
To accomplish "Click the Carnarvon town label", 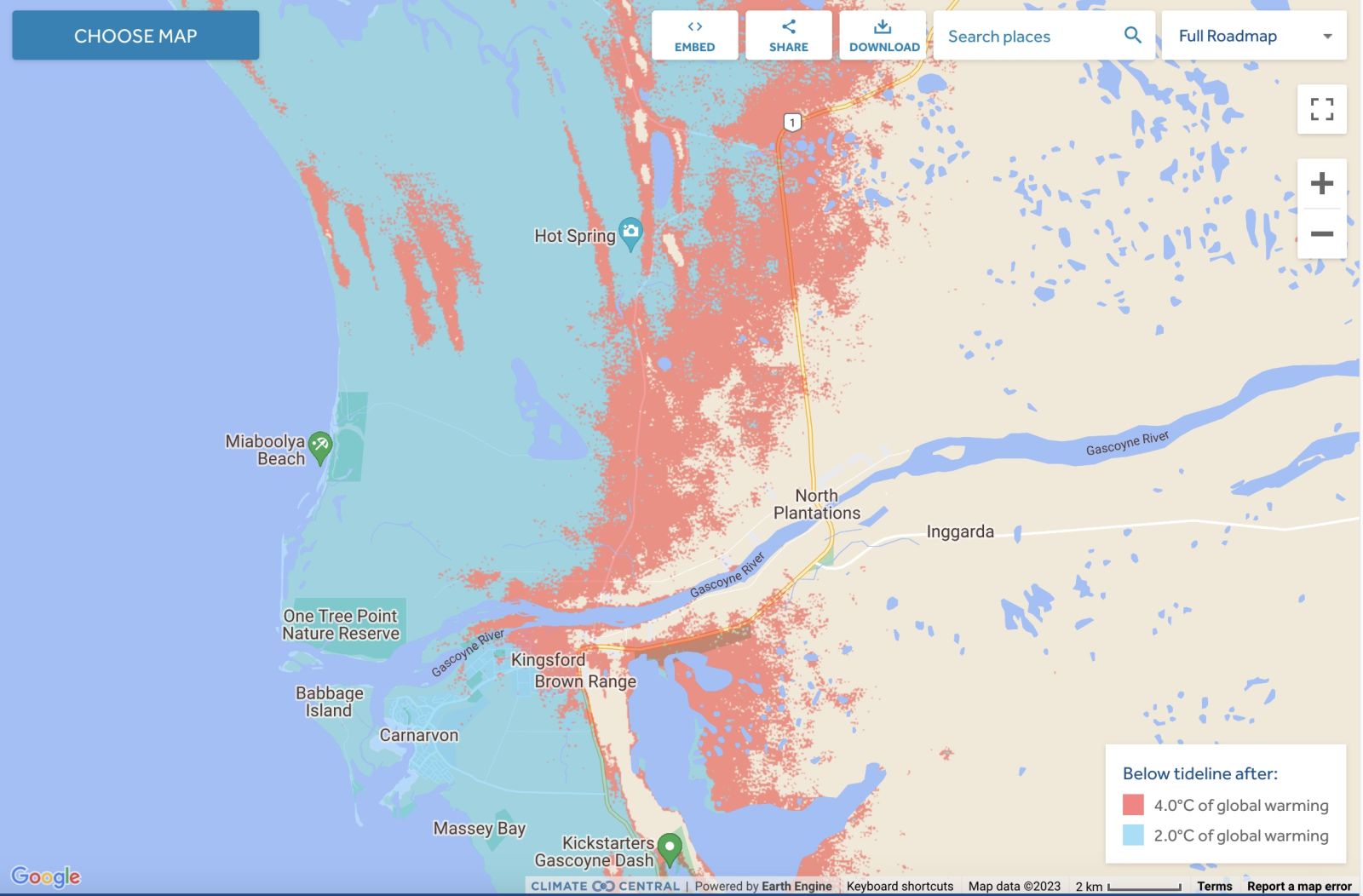I will (419, 735).
